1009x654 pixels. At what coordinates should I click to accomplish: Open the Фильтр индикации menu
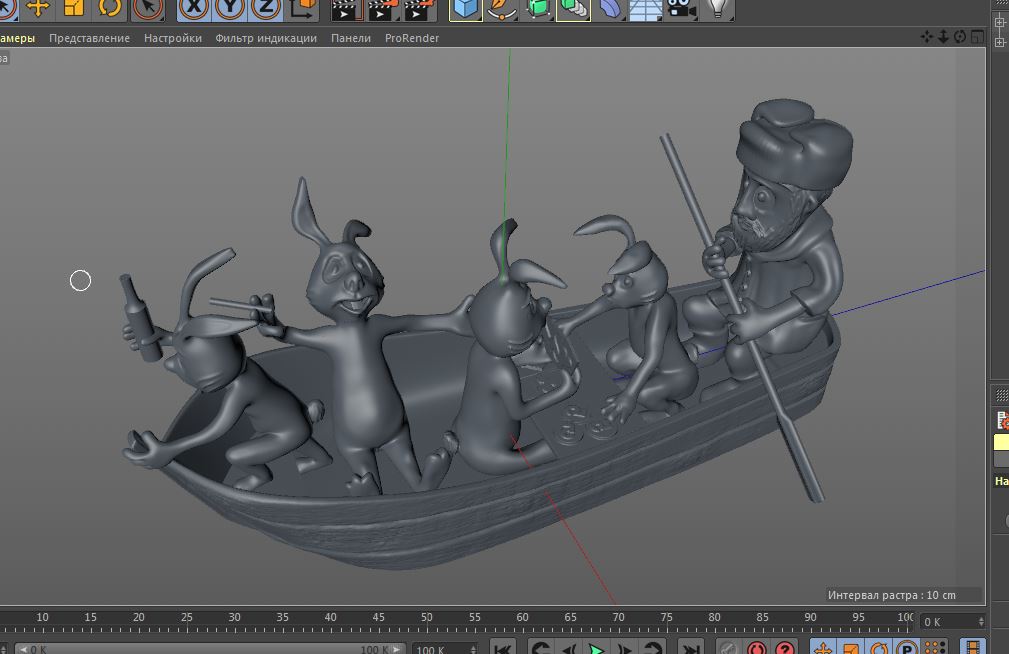(x=266, y=38)
